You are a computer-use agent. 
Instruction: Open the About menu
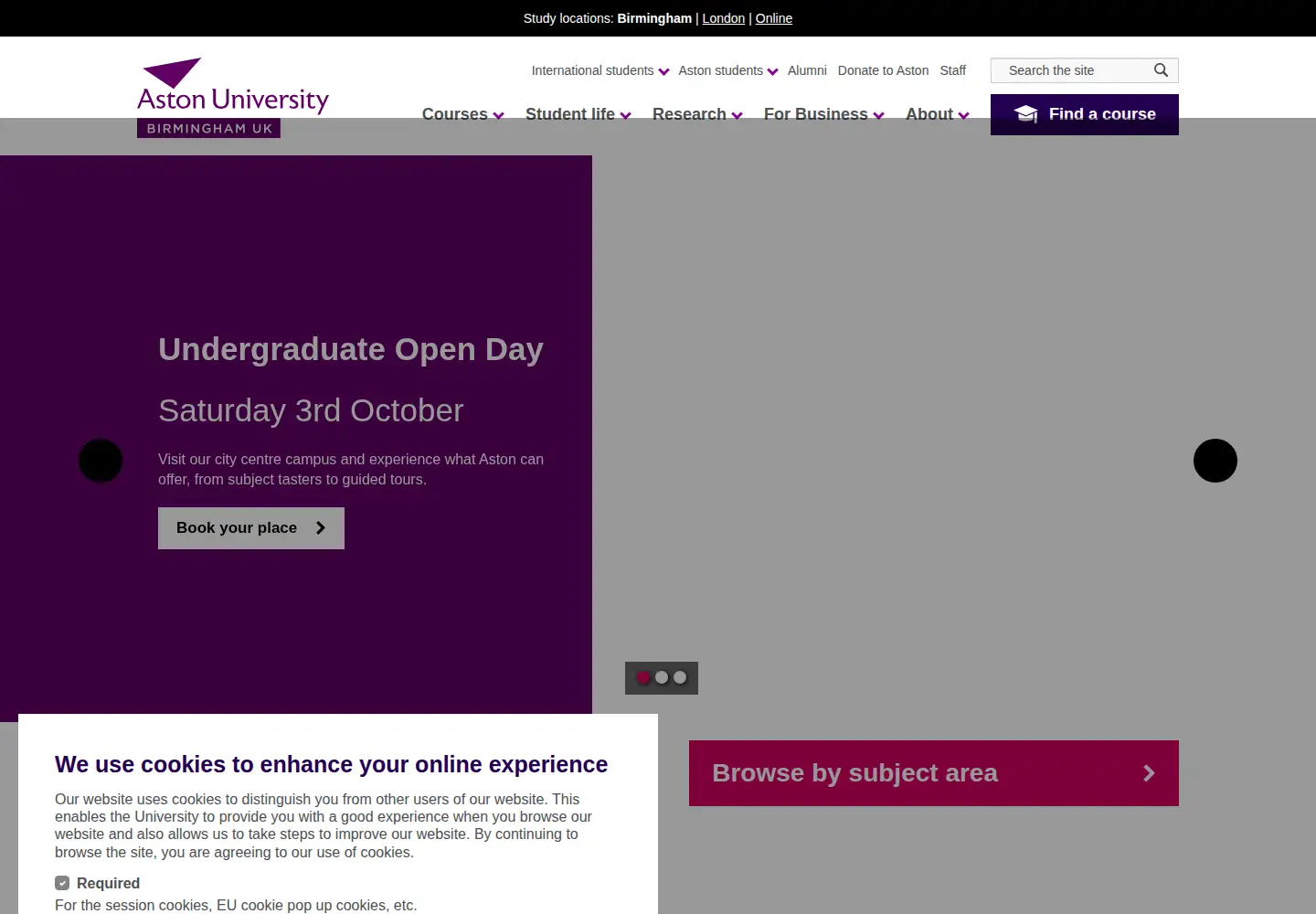(938, 114)
